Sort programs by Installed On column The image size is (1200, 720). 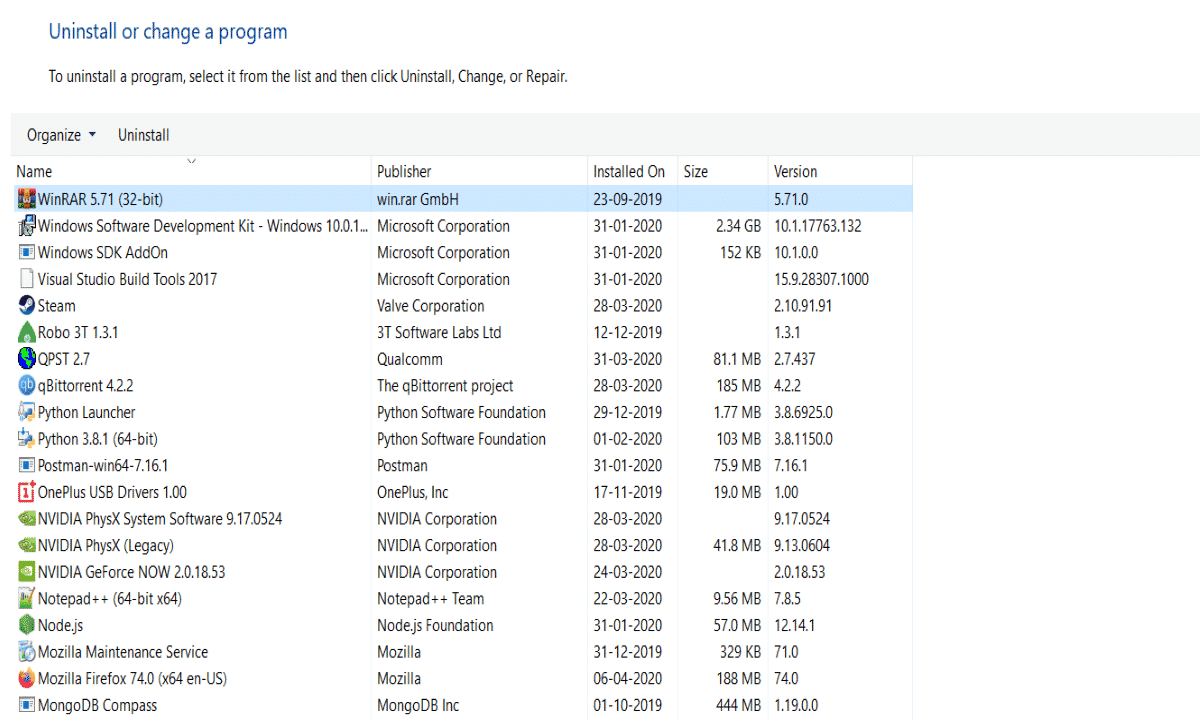click(628, 172)
